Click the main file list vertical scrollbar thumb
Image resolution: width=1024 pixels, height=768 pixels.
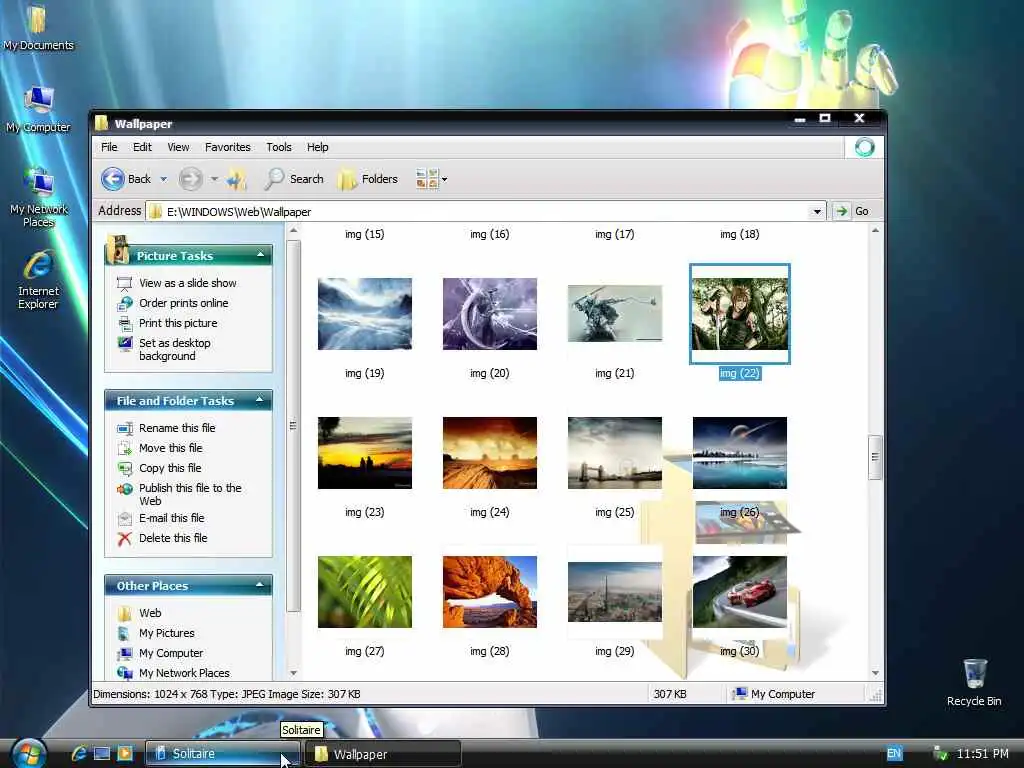point(875,457)
